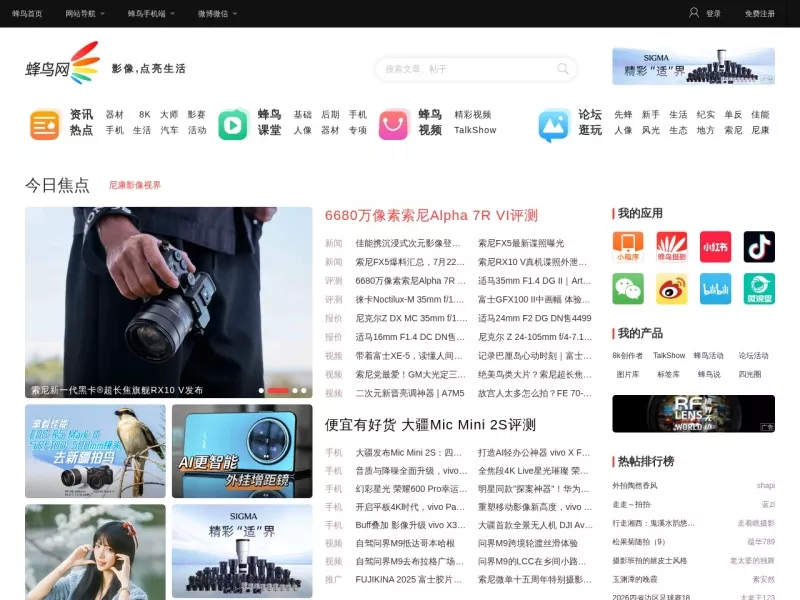Open hot post 摄影班拍的嬉皮士风格
Screen dimensions: 800x600
coord(649,561)
